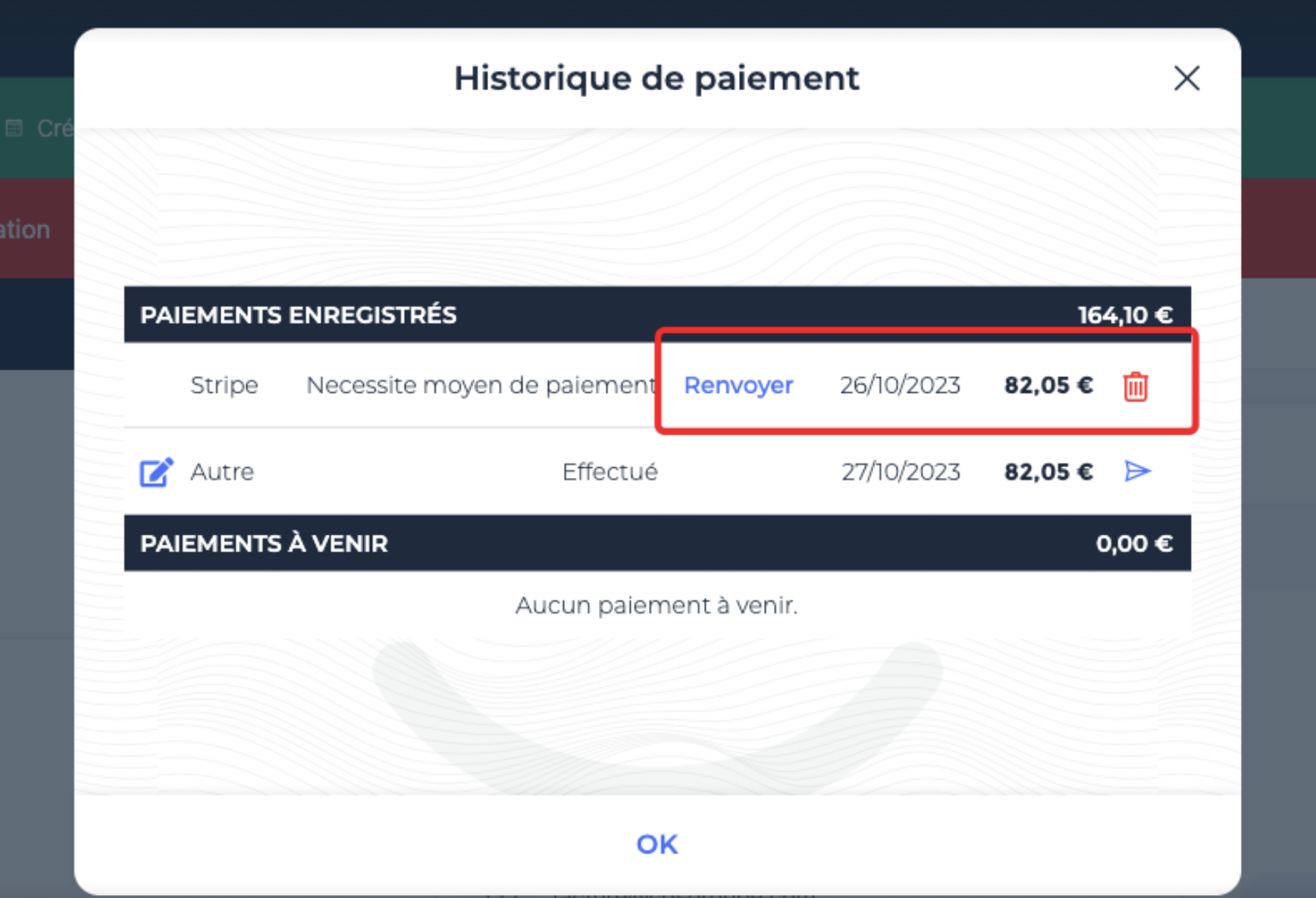Send receipt using blue paper plane icon
1316x898 pixels.
(1137, 471)
